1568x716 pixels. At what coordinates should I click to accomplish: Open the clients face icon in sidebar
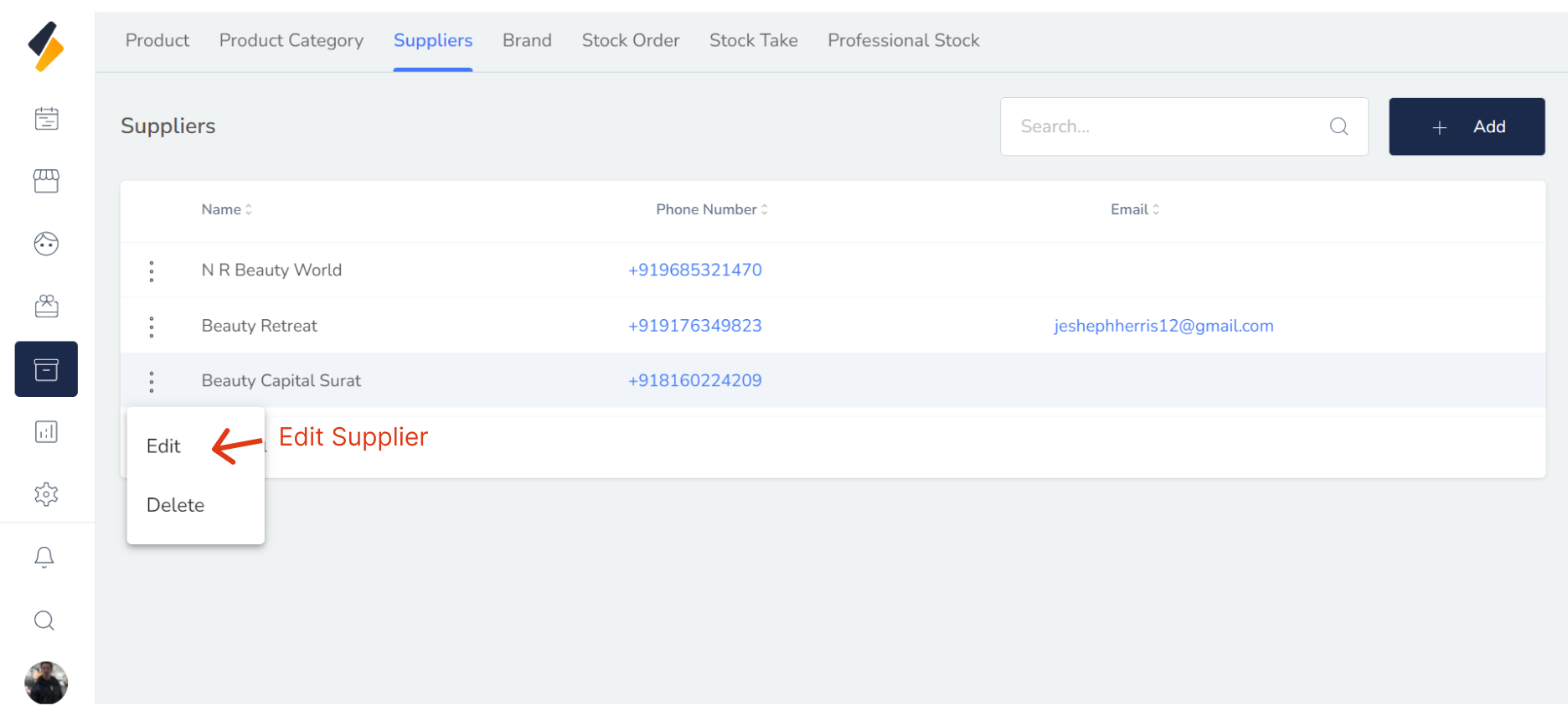(46, 244)
